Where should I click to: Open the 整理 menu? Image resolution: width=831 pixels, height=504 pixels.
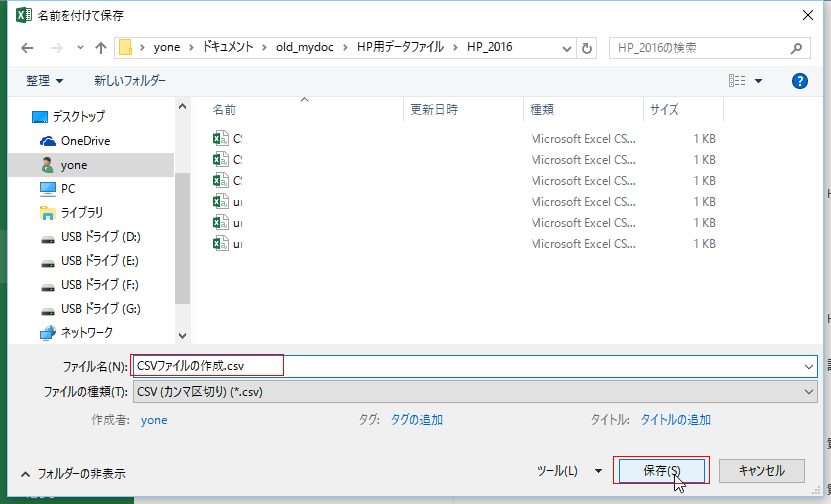(x=45, y=81)
